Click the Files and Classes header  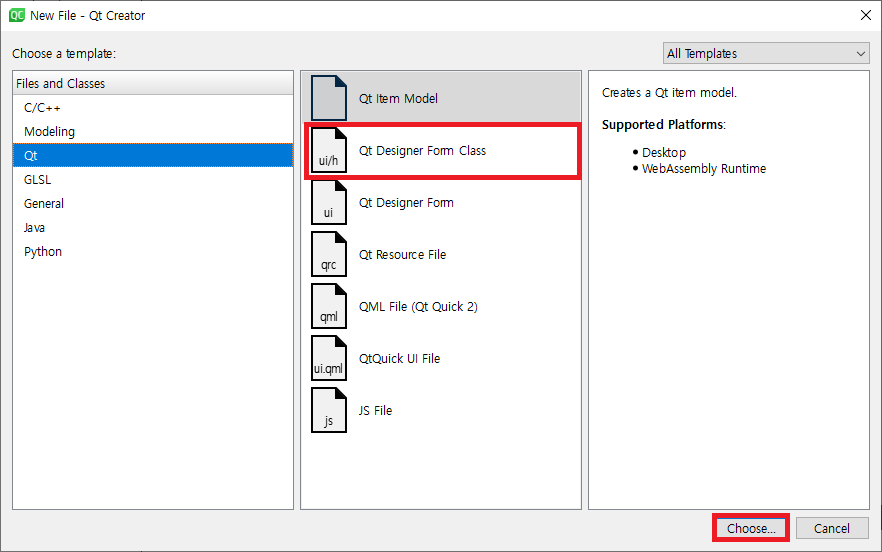[x=153, y=83]
